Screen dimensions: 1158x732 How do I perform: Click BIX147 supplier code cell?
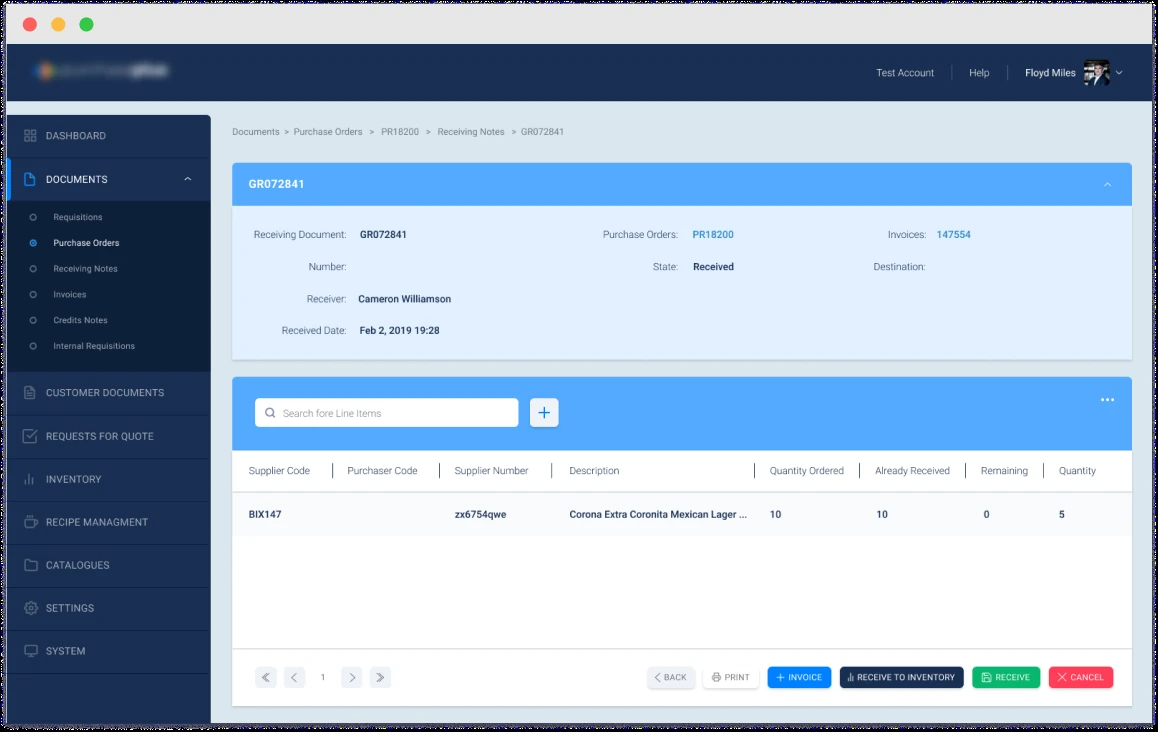pos(265,515)
